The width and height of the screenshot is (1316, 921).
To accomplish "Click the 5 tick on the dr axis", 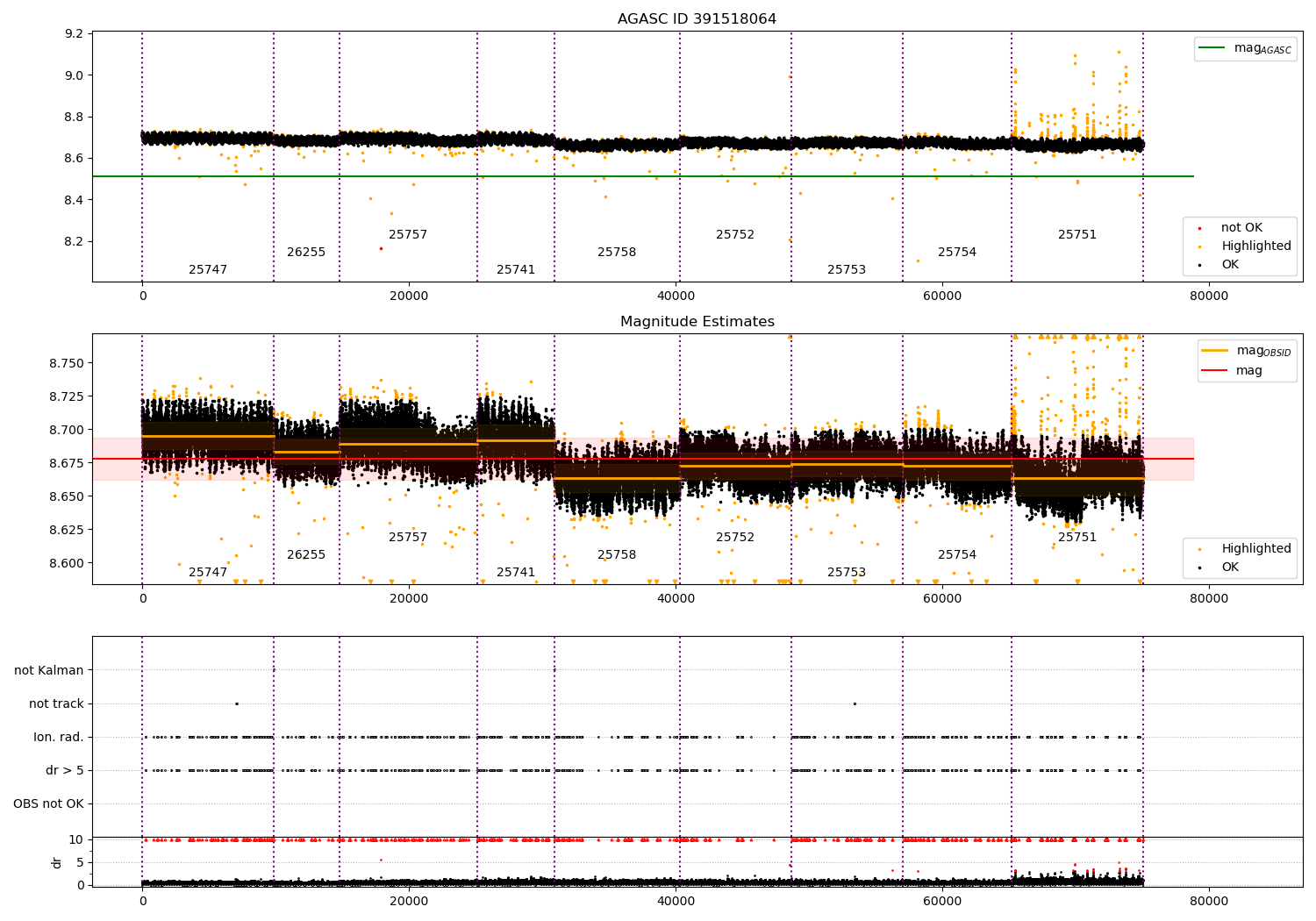I will pos(80,862).
